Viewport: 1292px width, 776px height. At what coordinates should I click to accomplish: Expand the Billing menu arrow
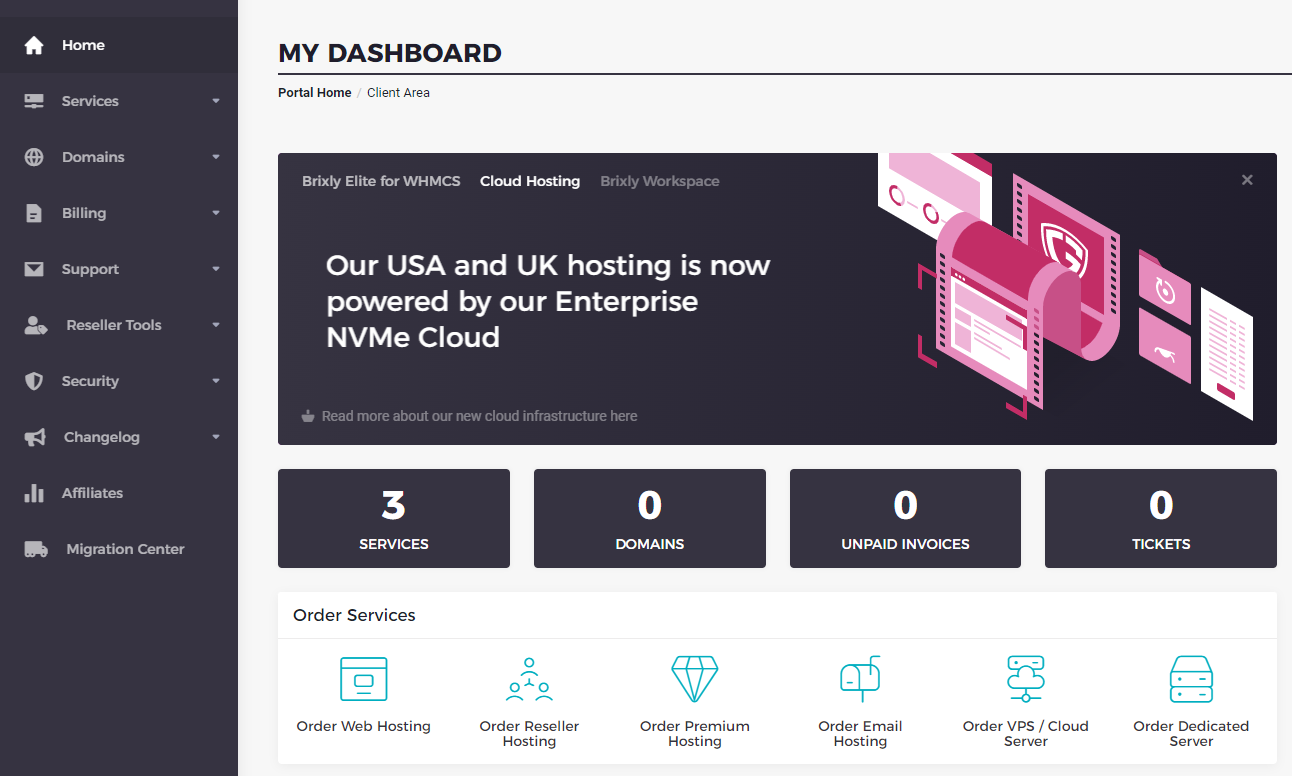pyautogui.click(x=216, y=213)
